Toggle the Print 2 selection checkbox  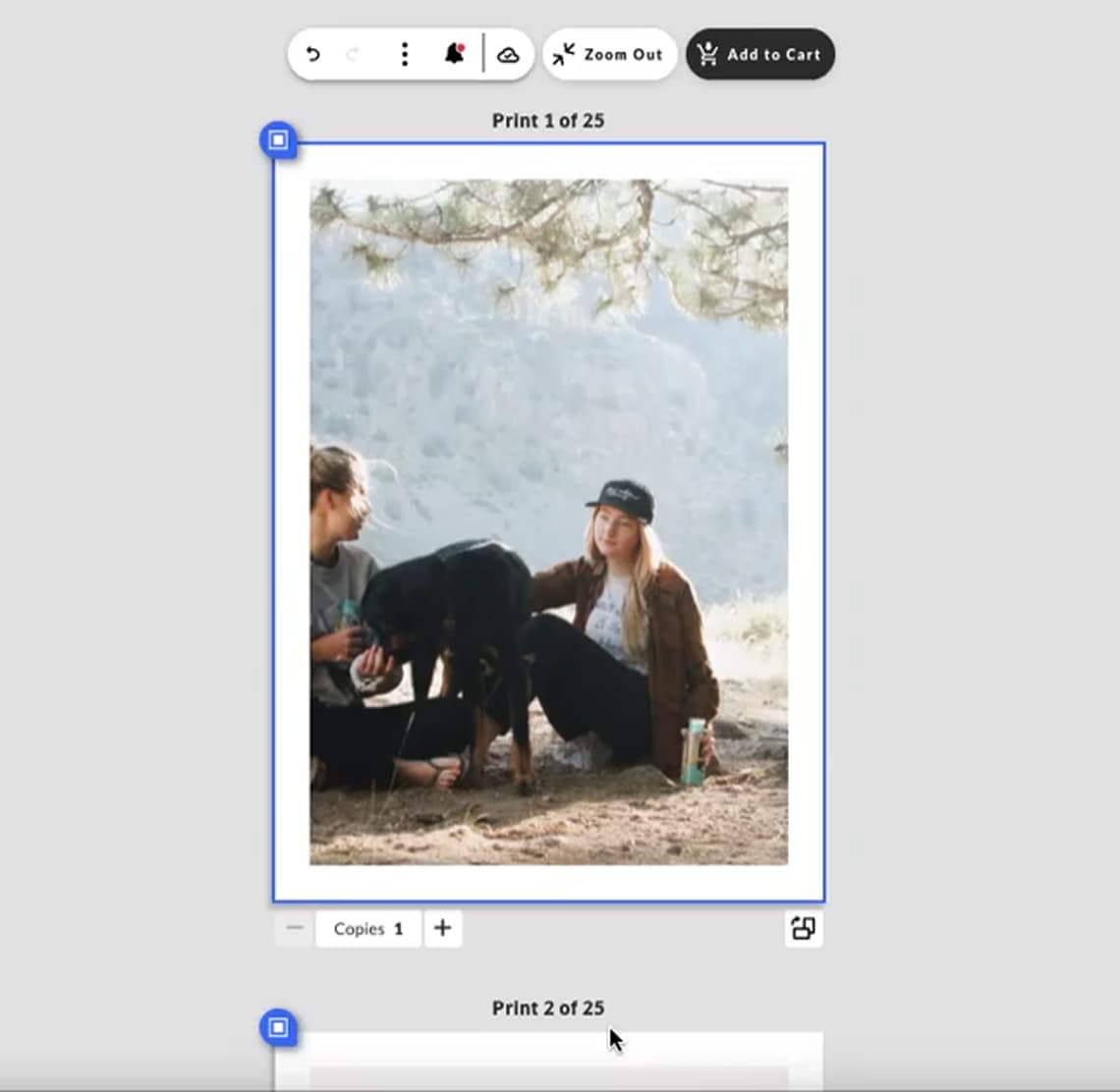[x=278, y=1027]
